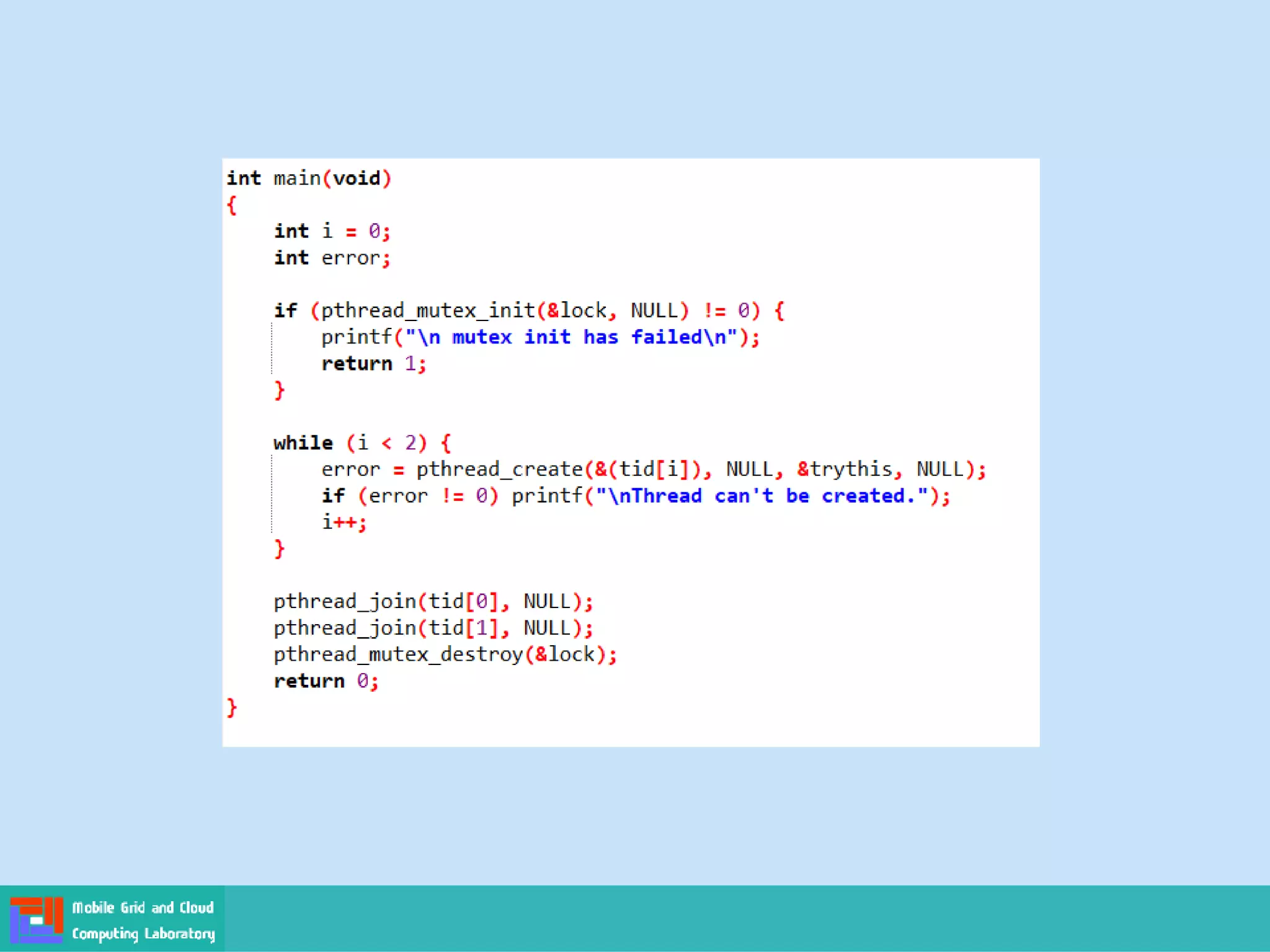The image size is (1270, 952).
Task: Click the 'Mobile Grid and Cloud' text
Action: (x=143, y=907)
